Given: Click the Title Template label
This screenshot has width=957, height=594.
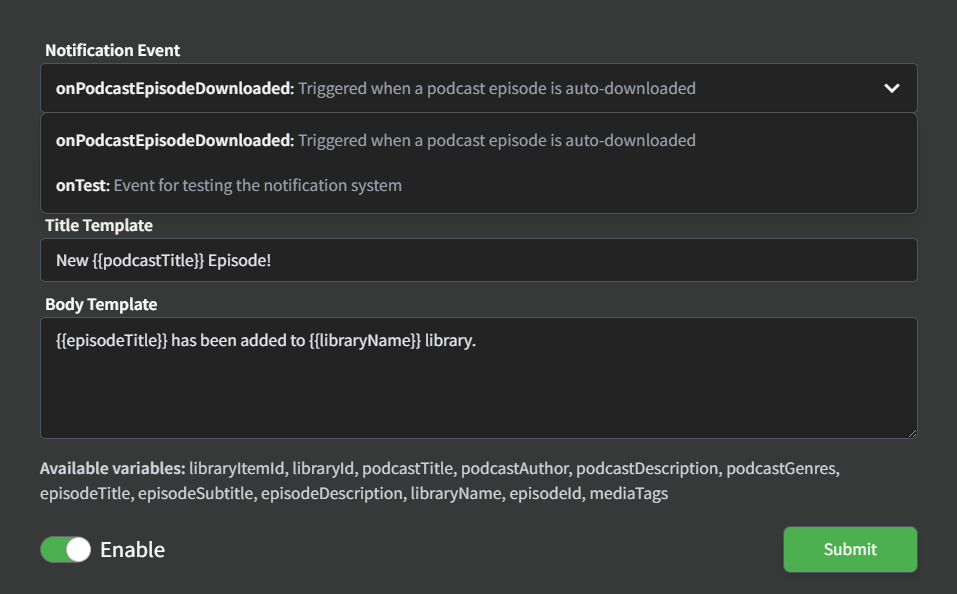Looking at the screenshot, I should [x=99, y=226].
